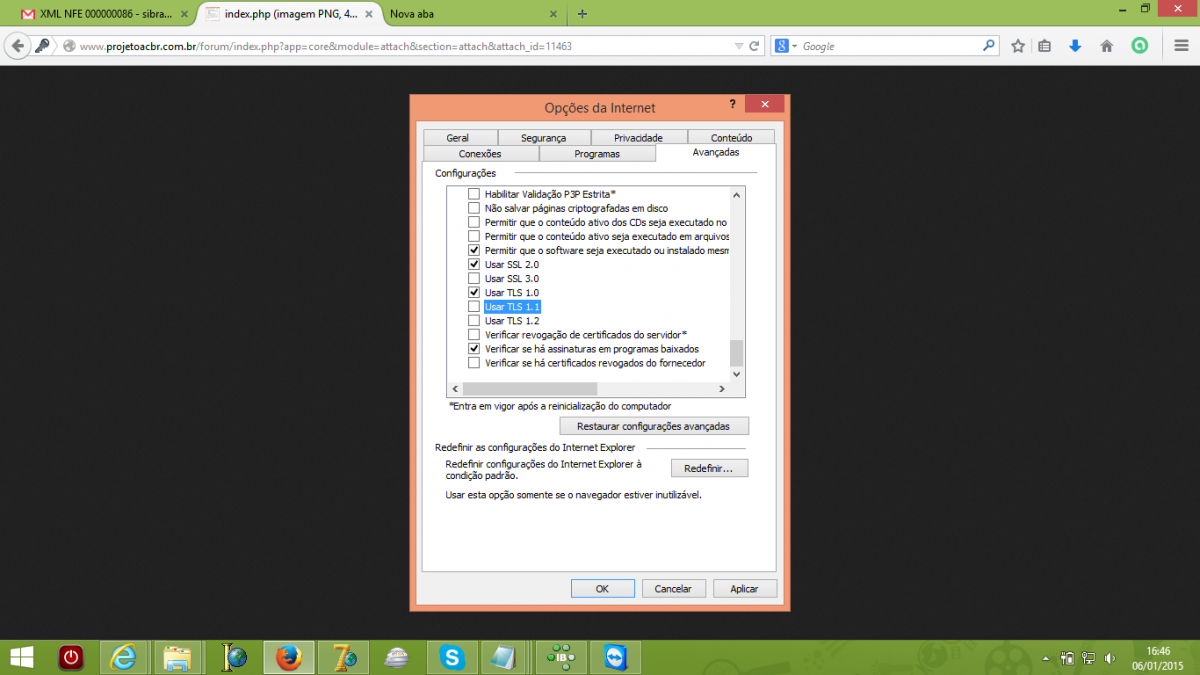The width and height of the screenshot is (1200, 675).
Task: Enable Usar SSL 3.0 checkbox
Action: click(474, 278)
